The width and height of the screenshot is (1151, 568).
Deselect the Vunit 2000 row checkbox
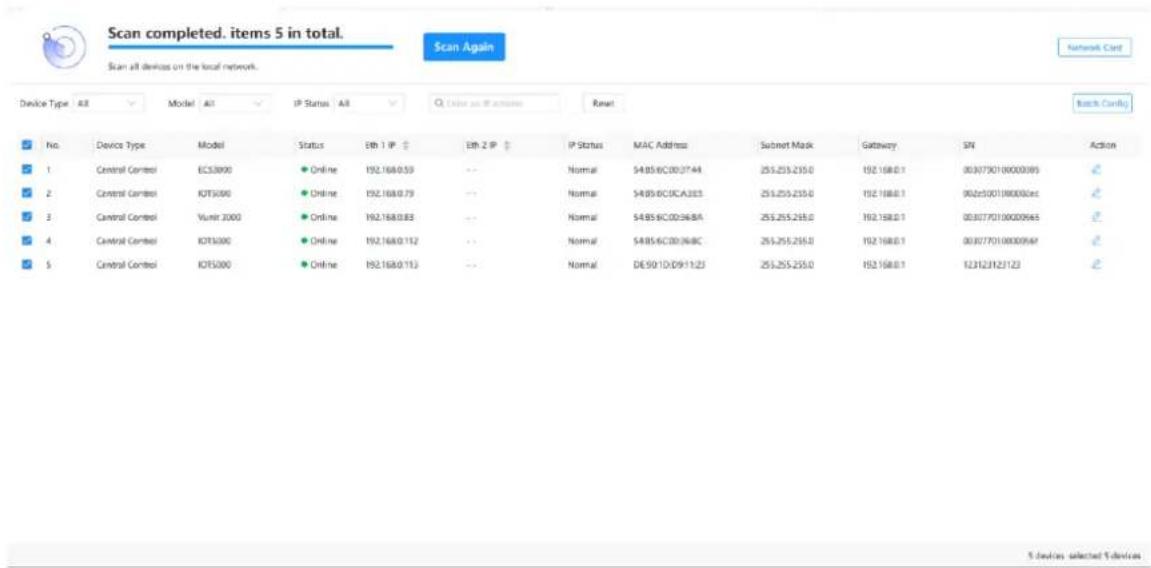(x=28, y=216)
